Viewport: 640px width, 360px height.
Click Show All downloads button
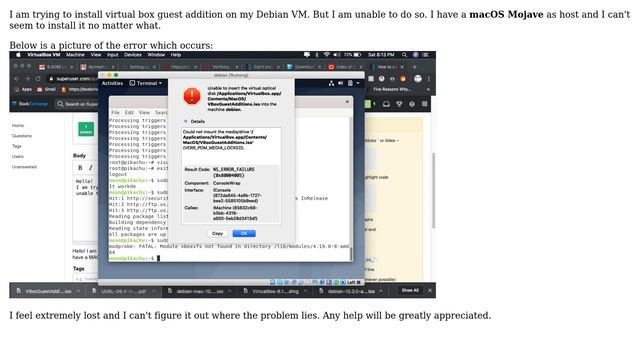(x=410, y=291)
